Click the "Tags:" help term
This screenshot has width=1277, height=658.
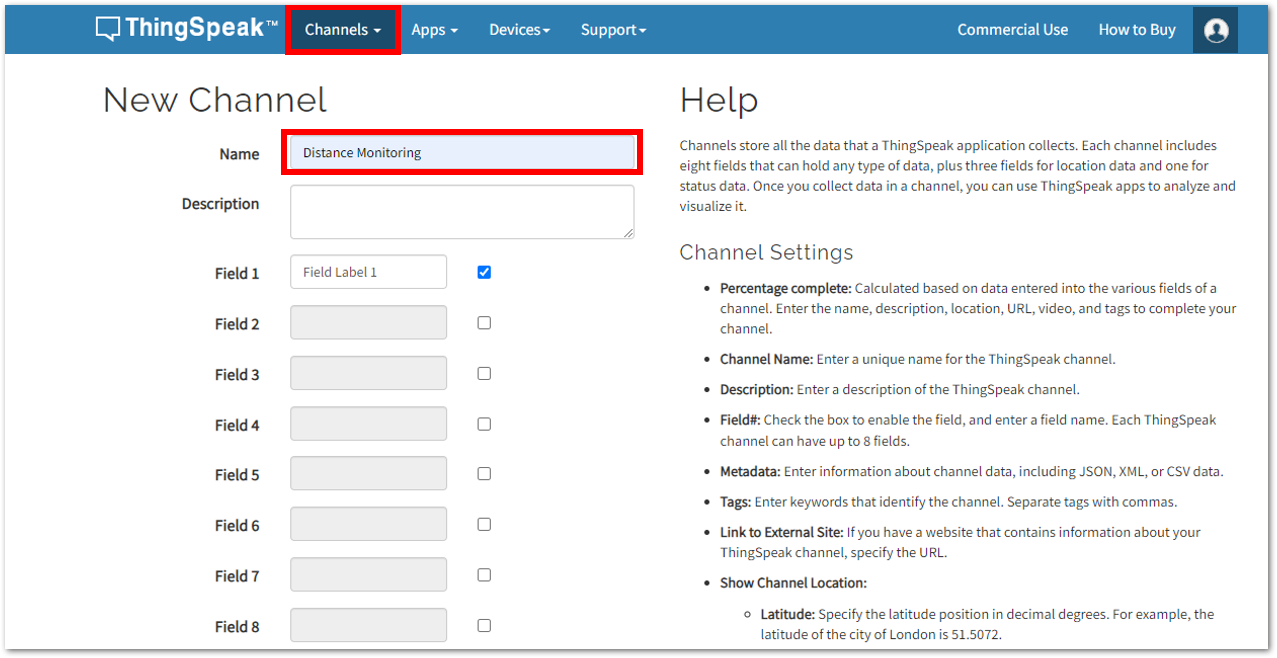[x=735, y=501]
